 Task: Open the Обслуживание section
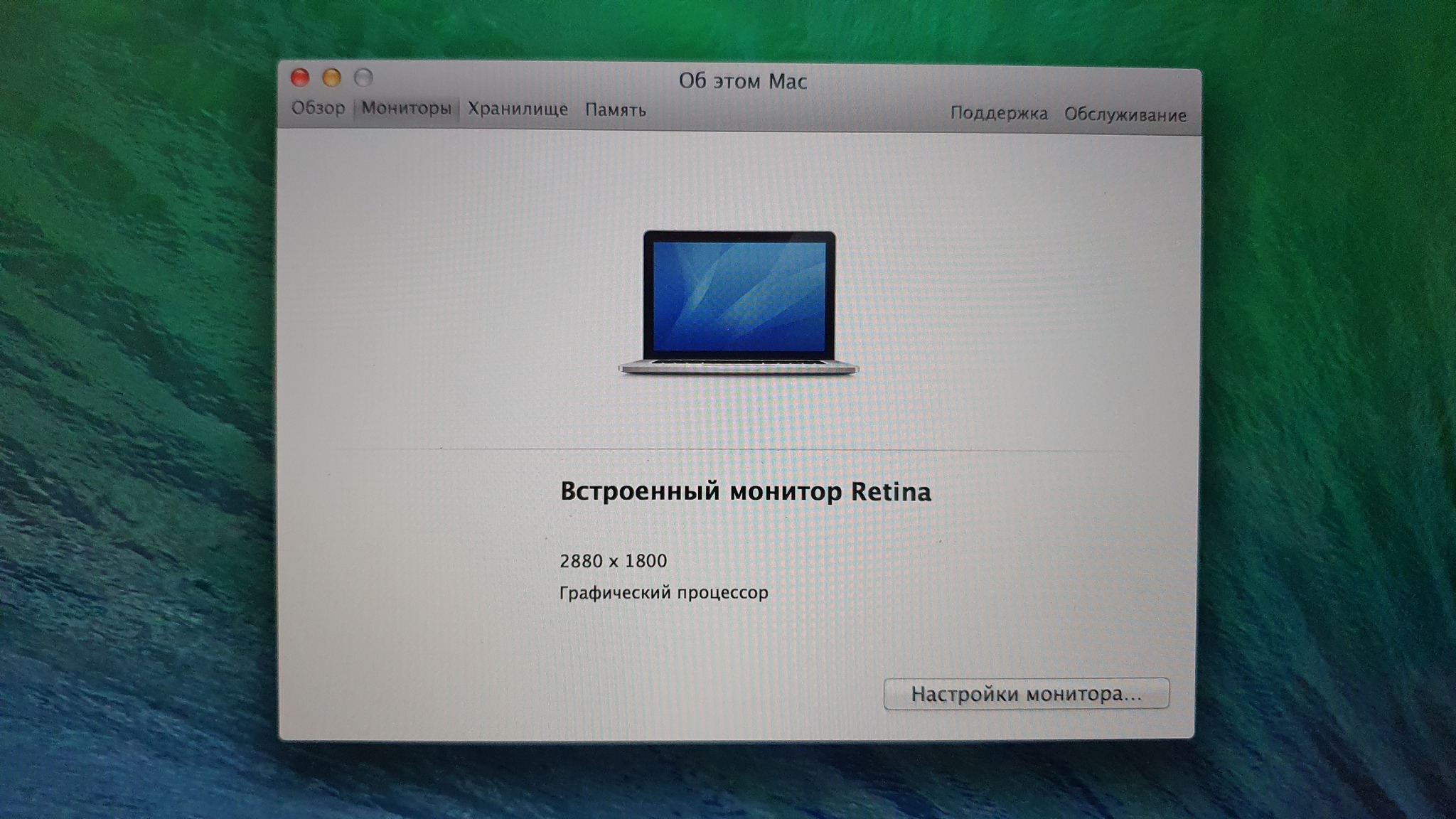[1125, 115]
